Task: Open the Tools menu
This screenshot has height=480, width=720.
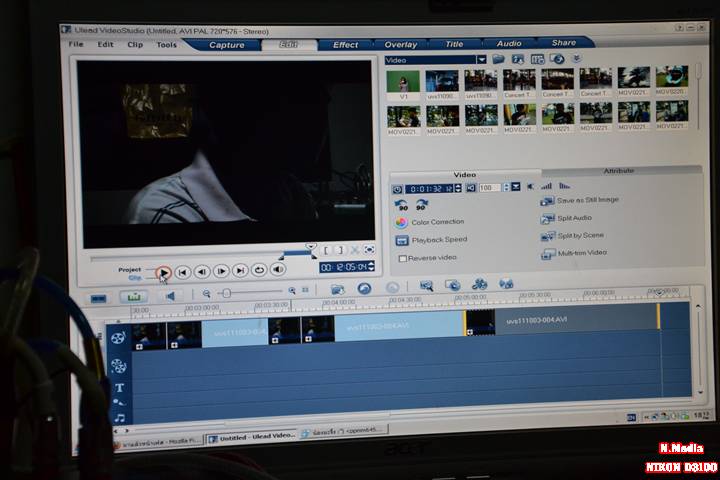Action: coord(166,45)
